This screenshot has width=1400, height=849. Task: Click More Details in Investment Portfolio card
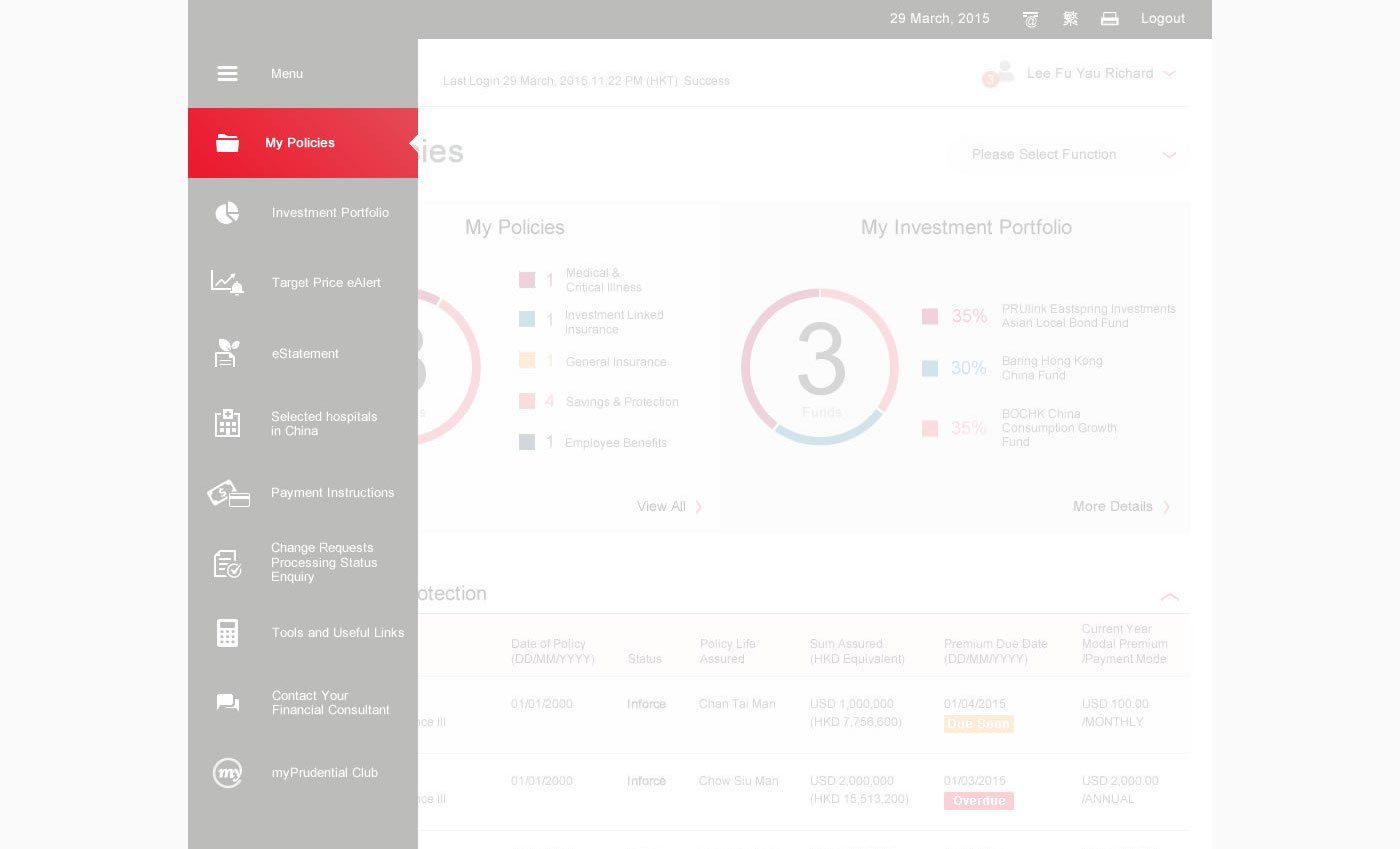pyautogui.click(x=1121, y=507)
